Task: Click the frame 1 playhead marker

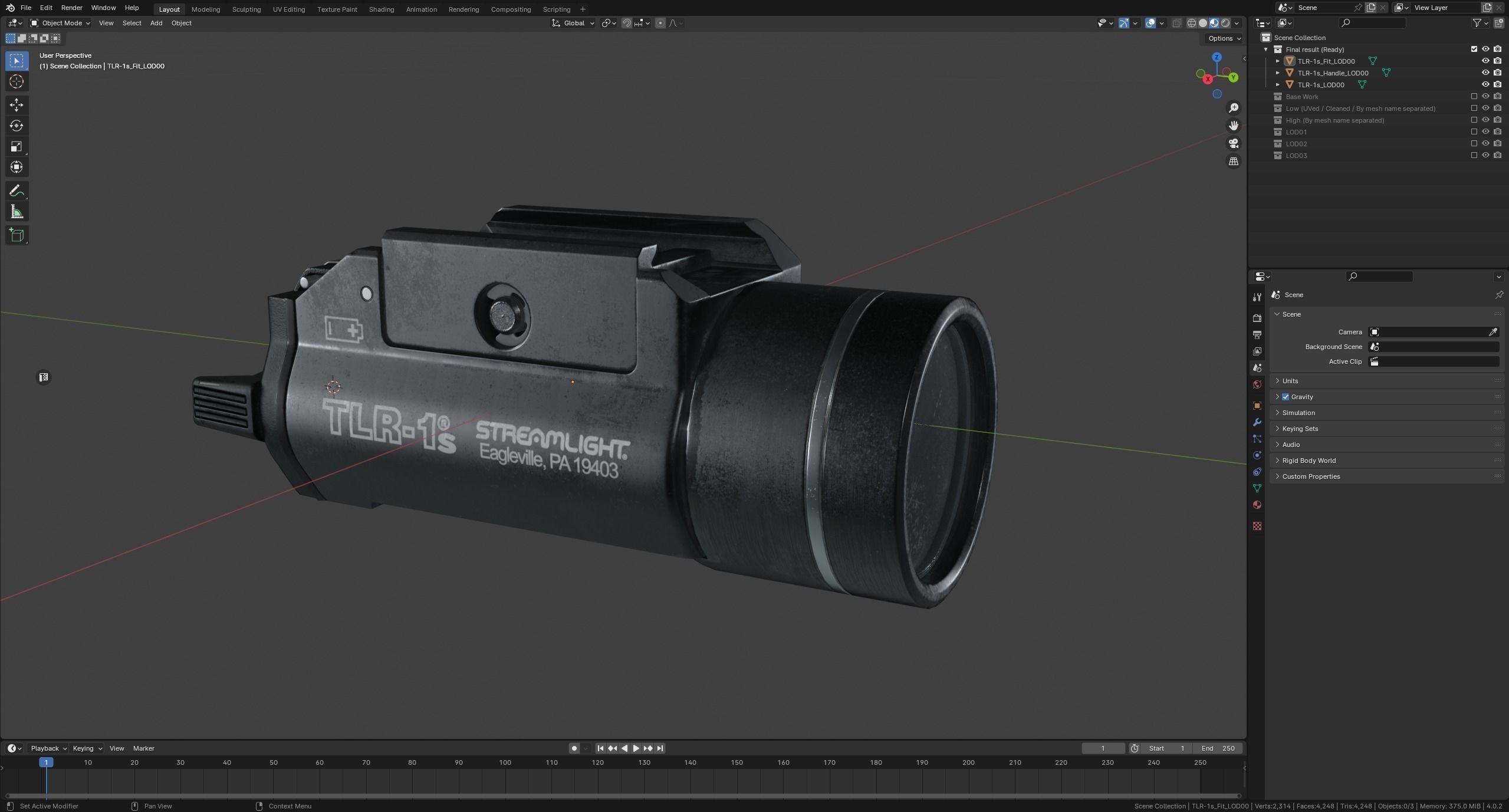Action: (x=47, y=762)
